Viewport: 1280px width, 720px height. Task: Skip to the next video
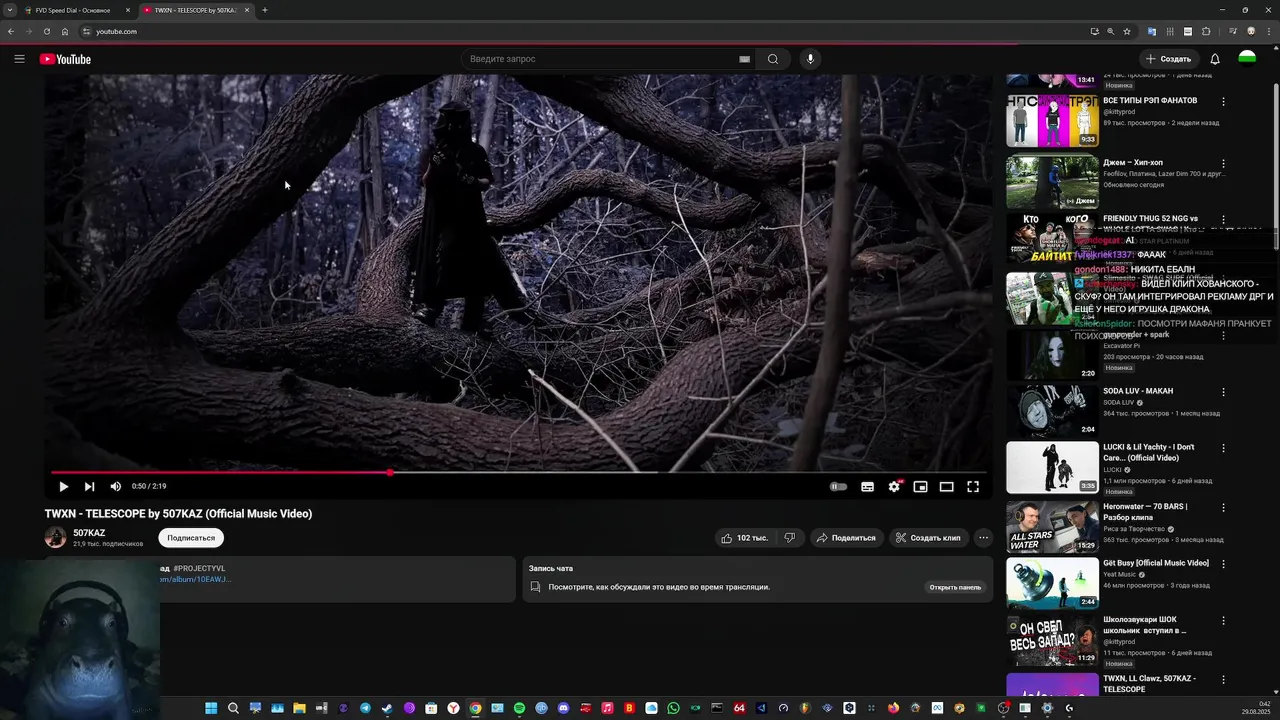[89, 487]
